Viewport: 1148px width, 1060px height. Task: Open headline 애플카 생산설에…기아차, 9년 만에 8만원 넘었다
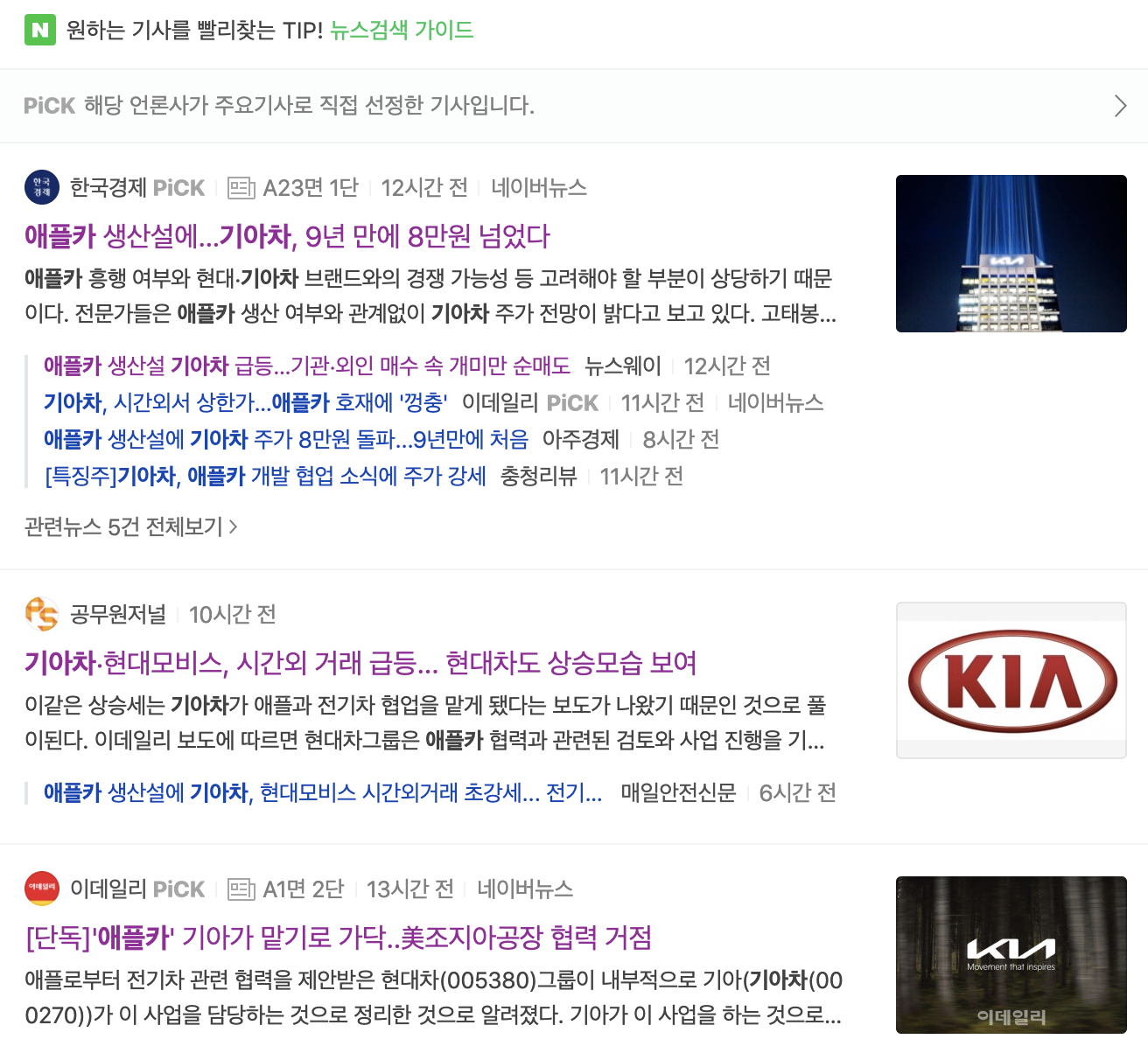pos(287,236)
